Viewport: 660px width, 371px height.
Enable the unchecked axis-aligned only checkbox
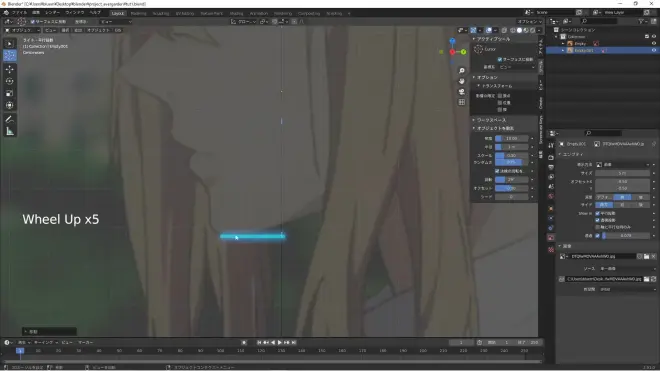(x=597, y=227)
